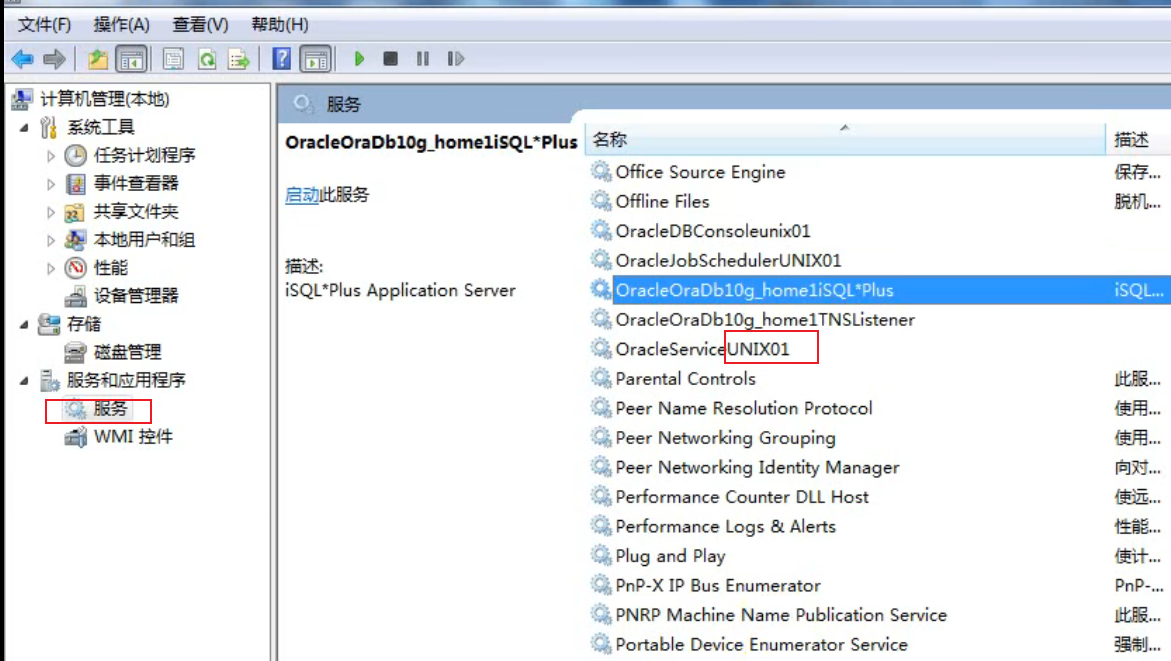The height and width of the screenshot is (661, 1171).
Task: Click the gear icon beside Offline Files
Action: click(x=600, y=201)
